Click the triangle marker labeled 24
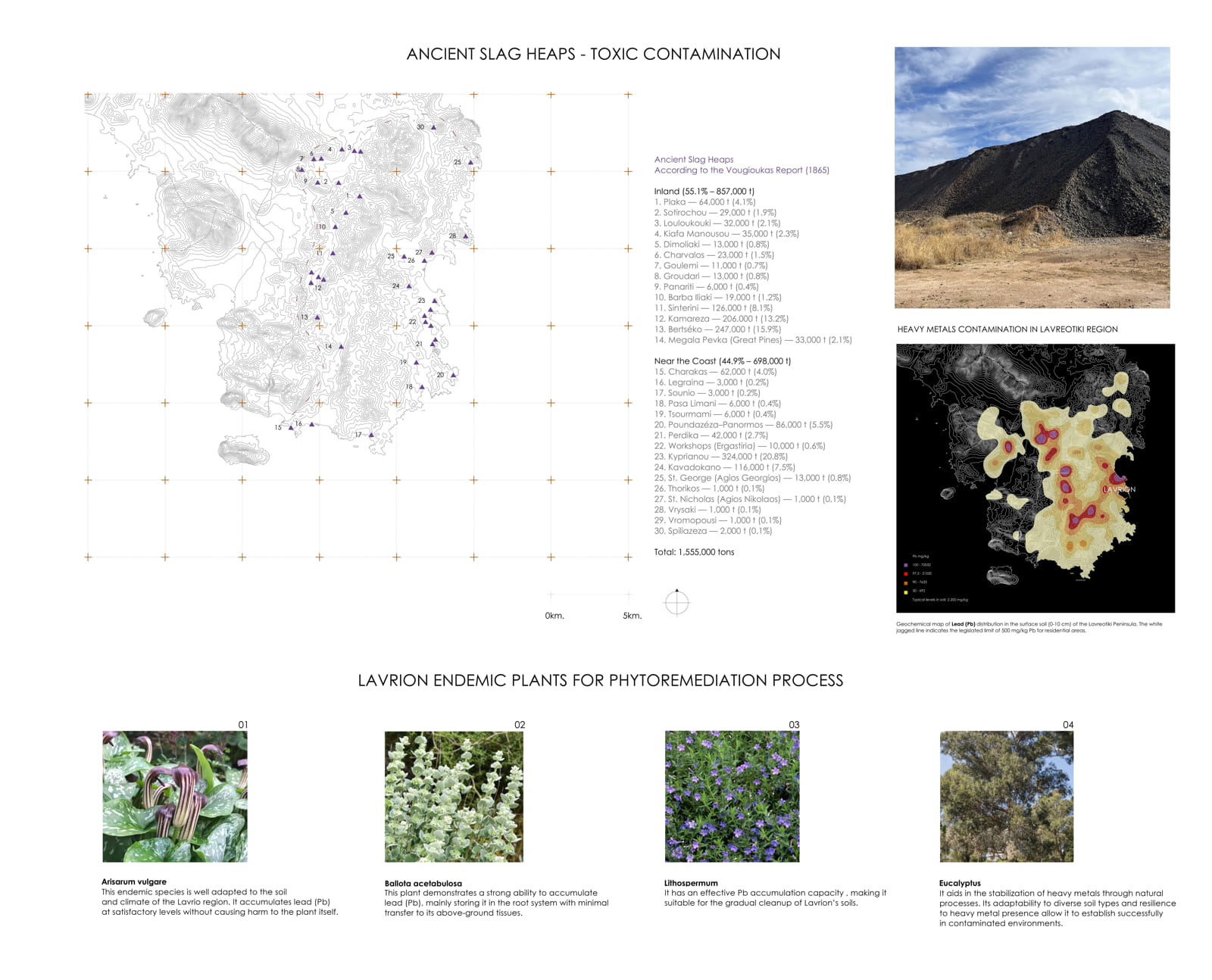 click(x=409, y=286)
